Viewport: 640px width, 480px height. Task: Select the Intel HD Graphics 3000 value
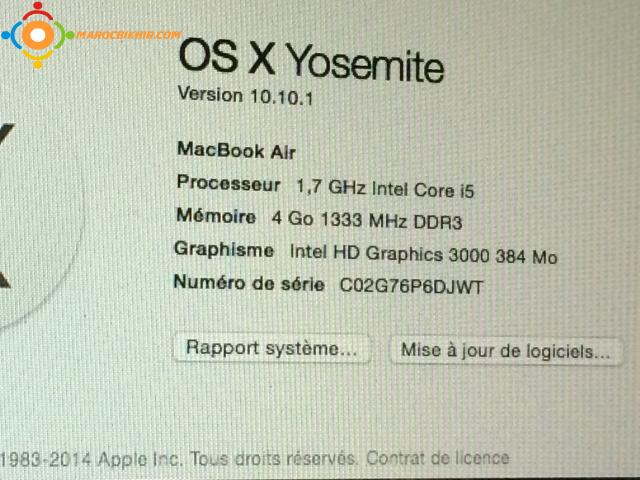[x=389, y=253]
